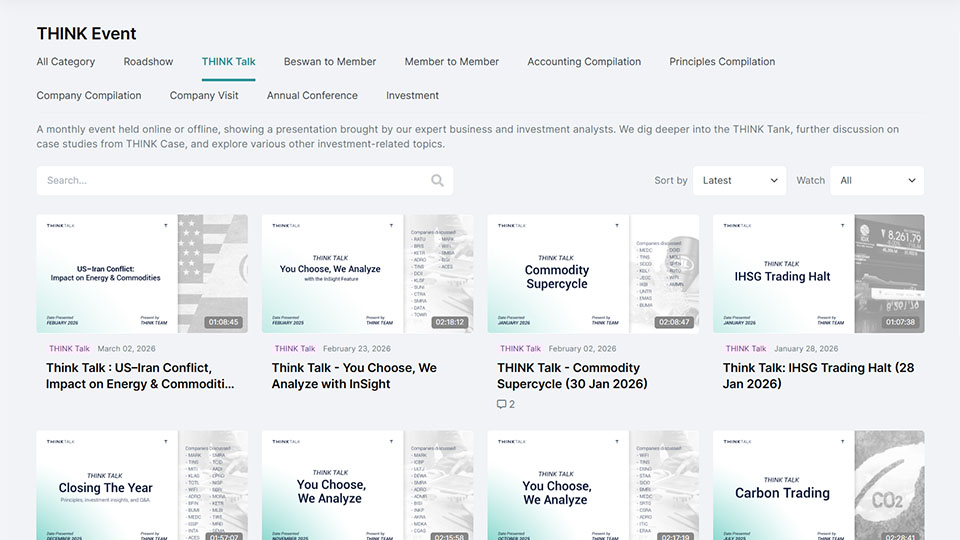The image size is (960, 540).
Task: Click Think Talk: IHSG Trading Halt title
Action: pos(806,375)
